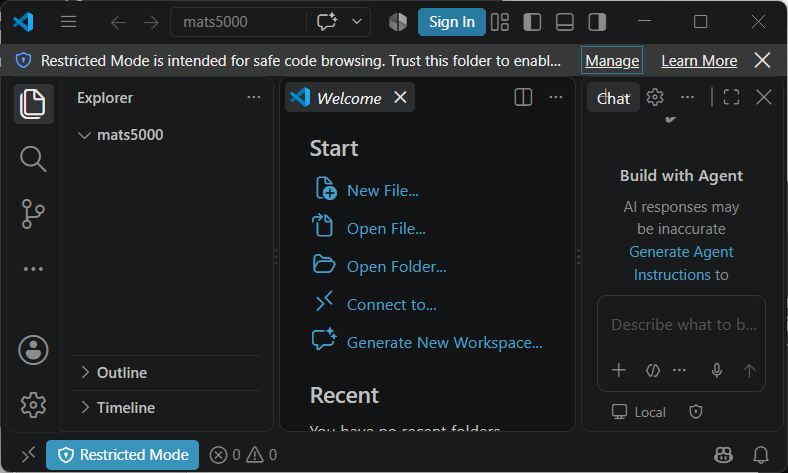Viewport: 788px width, 473px height.
Task: Open the Explorer view in activity bar
Action: pos(33,104)
